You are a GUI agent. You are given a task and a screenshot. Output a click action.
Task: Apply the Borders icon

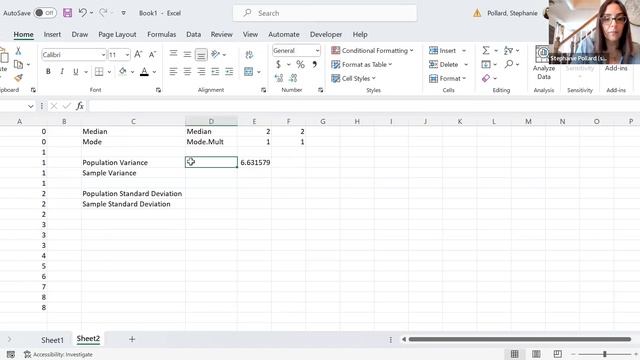99,72
